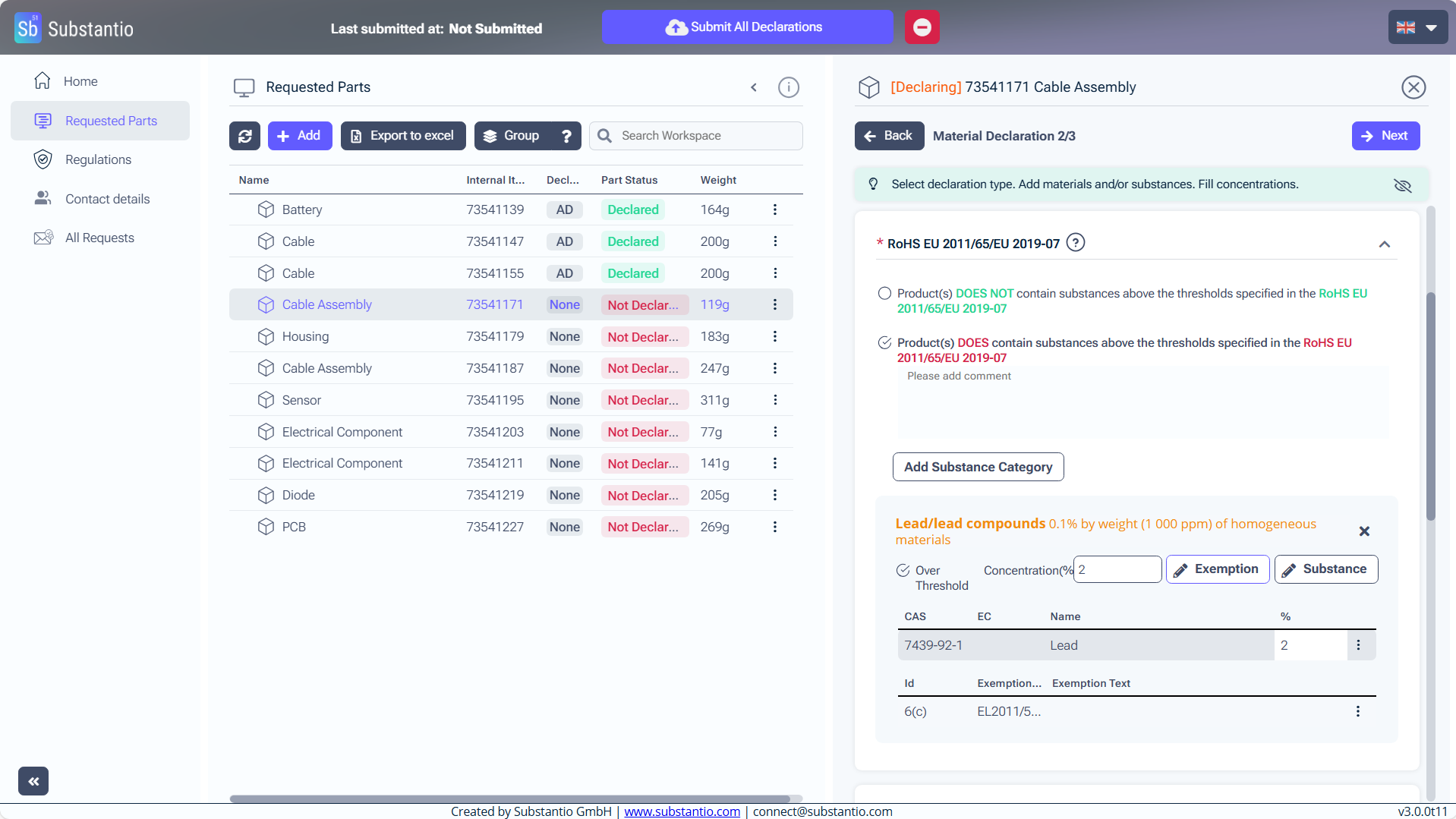Open the Requested Parts info icon
The image size is (1456, 819).
pos(789,87)
